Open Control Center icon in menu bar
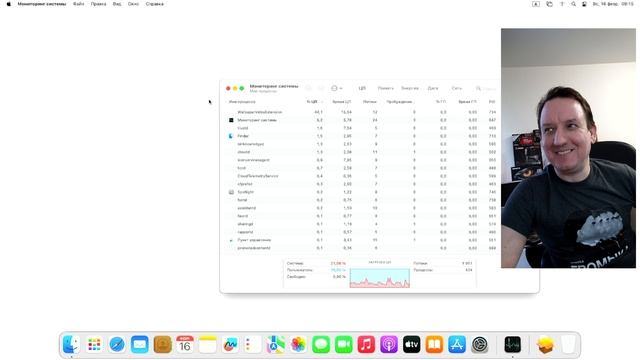 click(584, 4)
